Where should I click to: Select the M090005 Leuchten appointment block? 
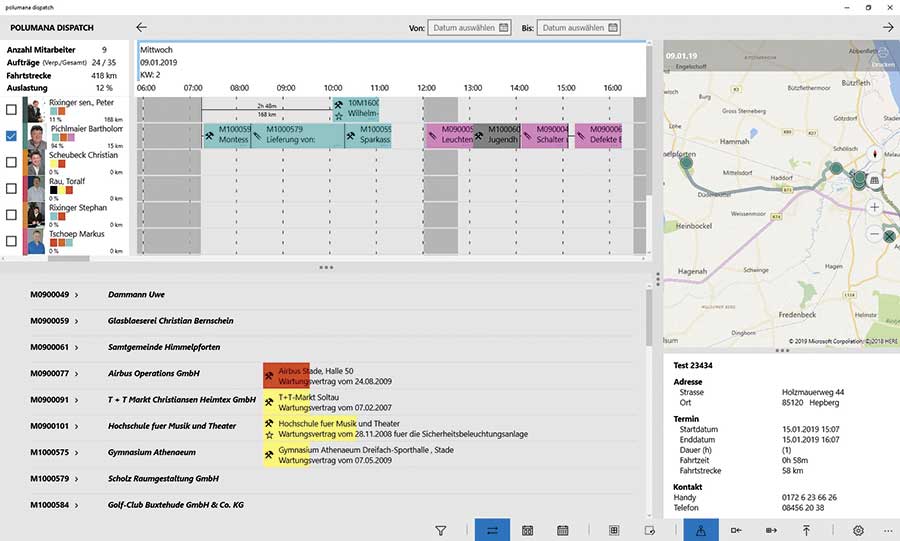[x=449, y=135]
